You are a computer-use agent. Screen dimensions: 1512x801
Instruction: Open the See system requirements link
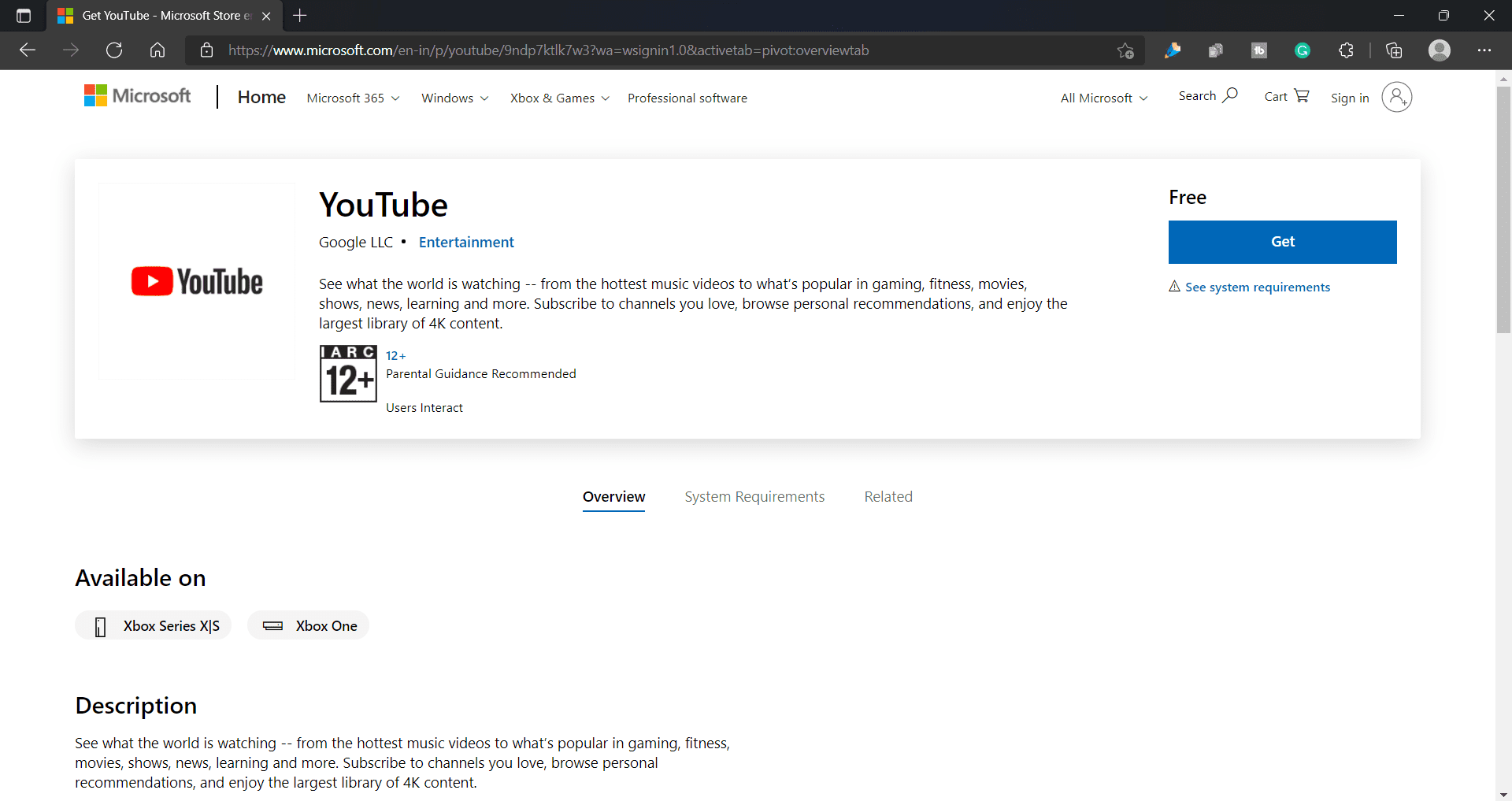tap(1257, 287)
